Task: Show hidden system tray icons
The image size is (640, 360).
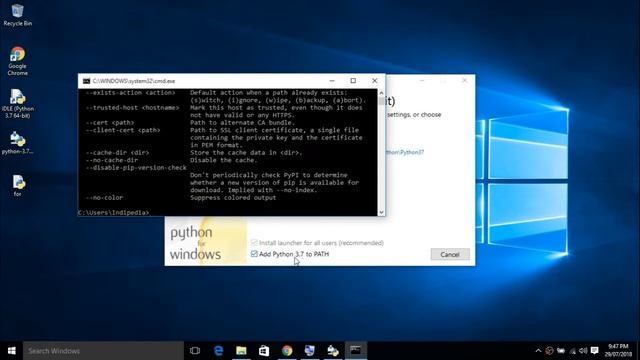Action: click(538, 351)
